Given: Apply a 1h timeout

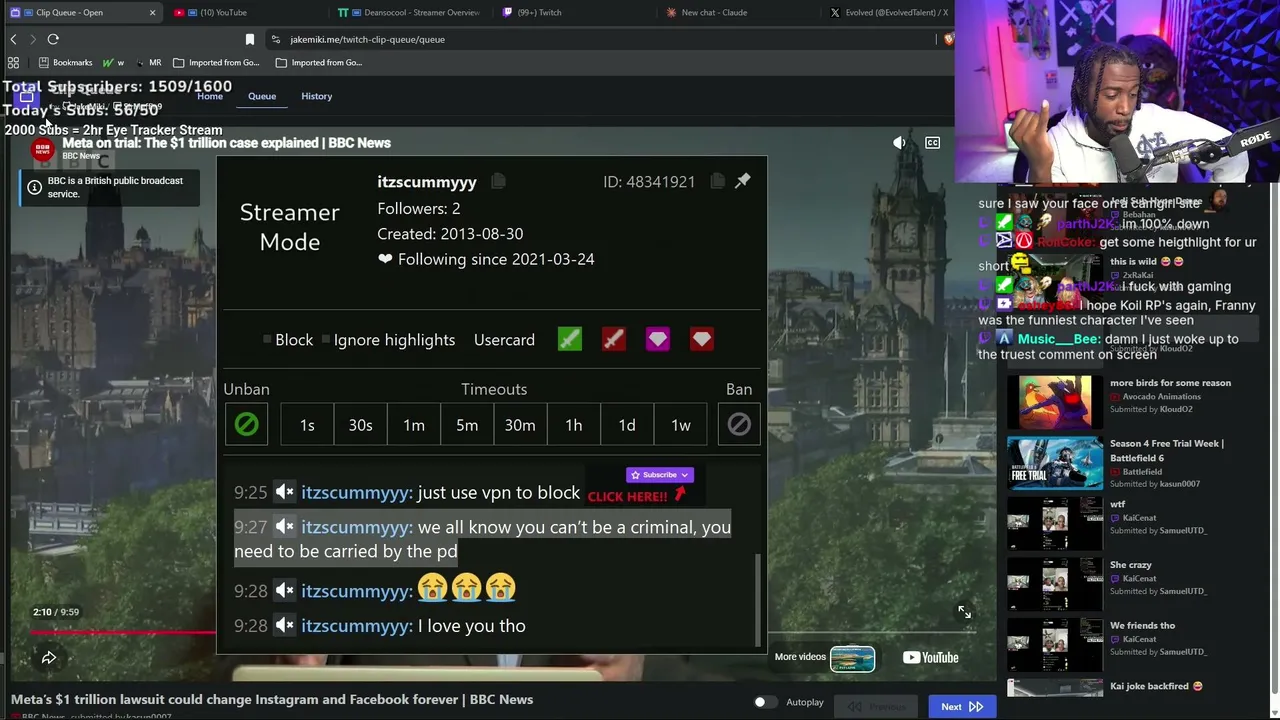Looking at the screenshot, I should click(574, 425).
